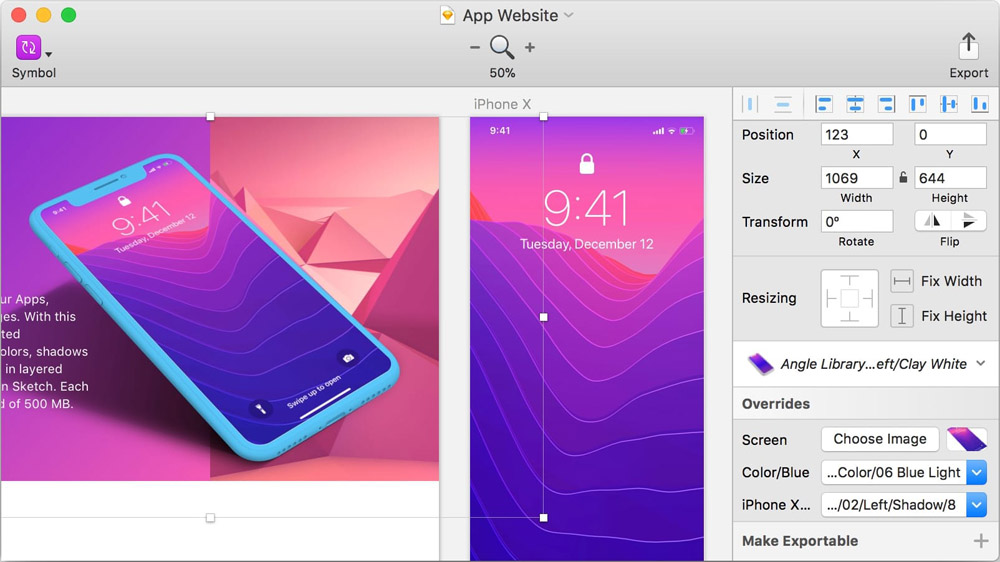Screen dimensions: 1000x562
Task: Open the Angle Library symbol selector
Action: click(866, 364)
